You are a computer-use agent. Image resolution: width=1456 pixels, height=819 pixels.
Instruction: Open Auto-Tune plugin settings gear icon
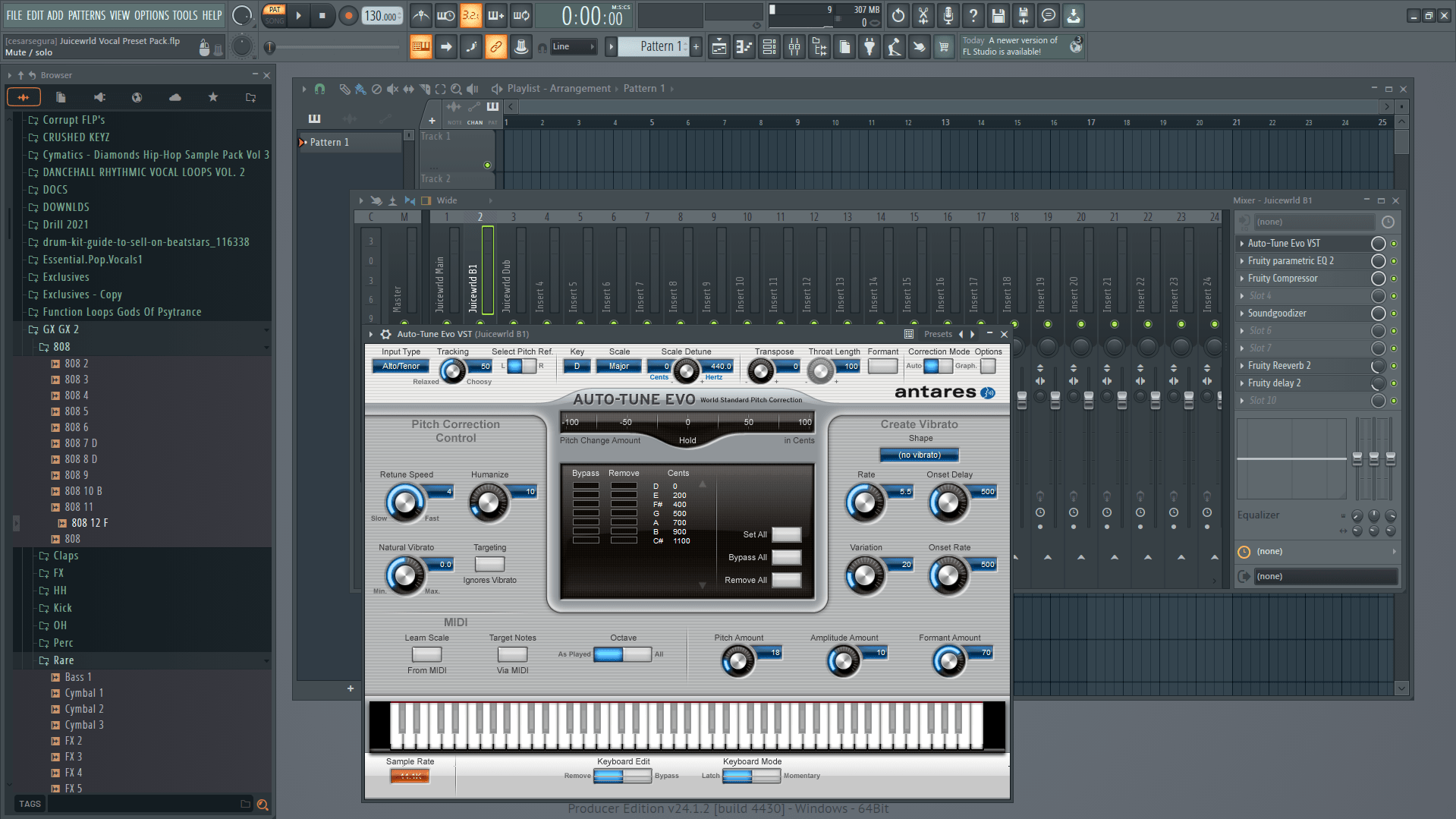[x=385, y=334]
